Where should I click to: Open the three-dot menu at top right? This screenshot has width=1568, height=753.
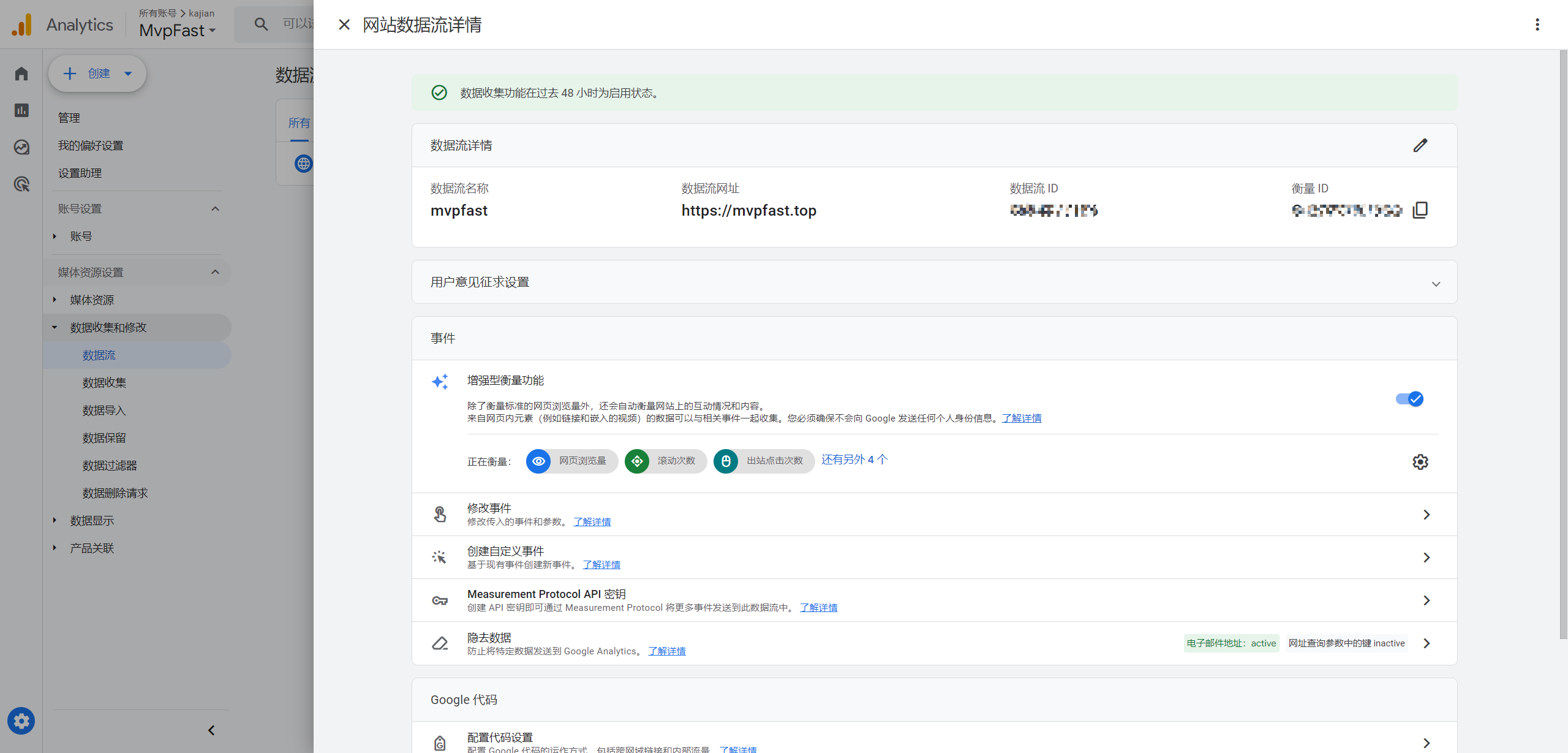[1537, 25]
